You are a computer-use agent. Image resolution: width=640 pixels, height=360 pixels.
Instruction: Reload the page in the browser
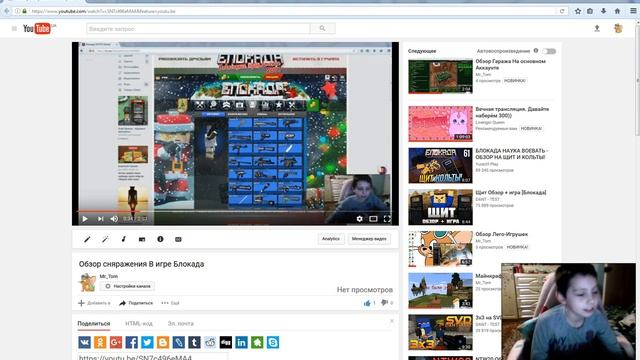coord(562,11)
